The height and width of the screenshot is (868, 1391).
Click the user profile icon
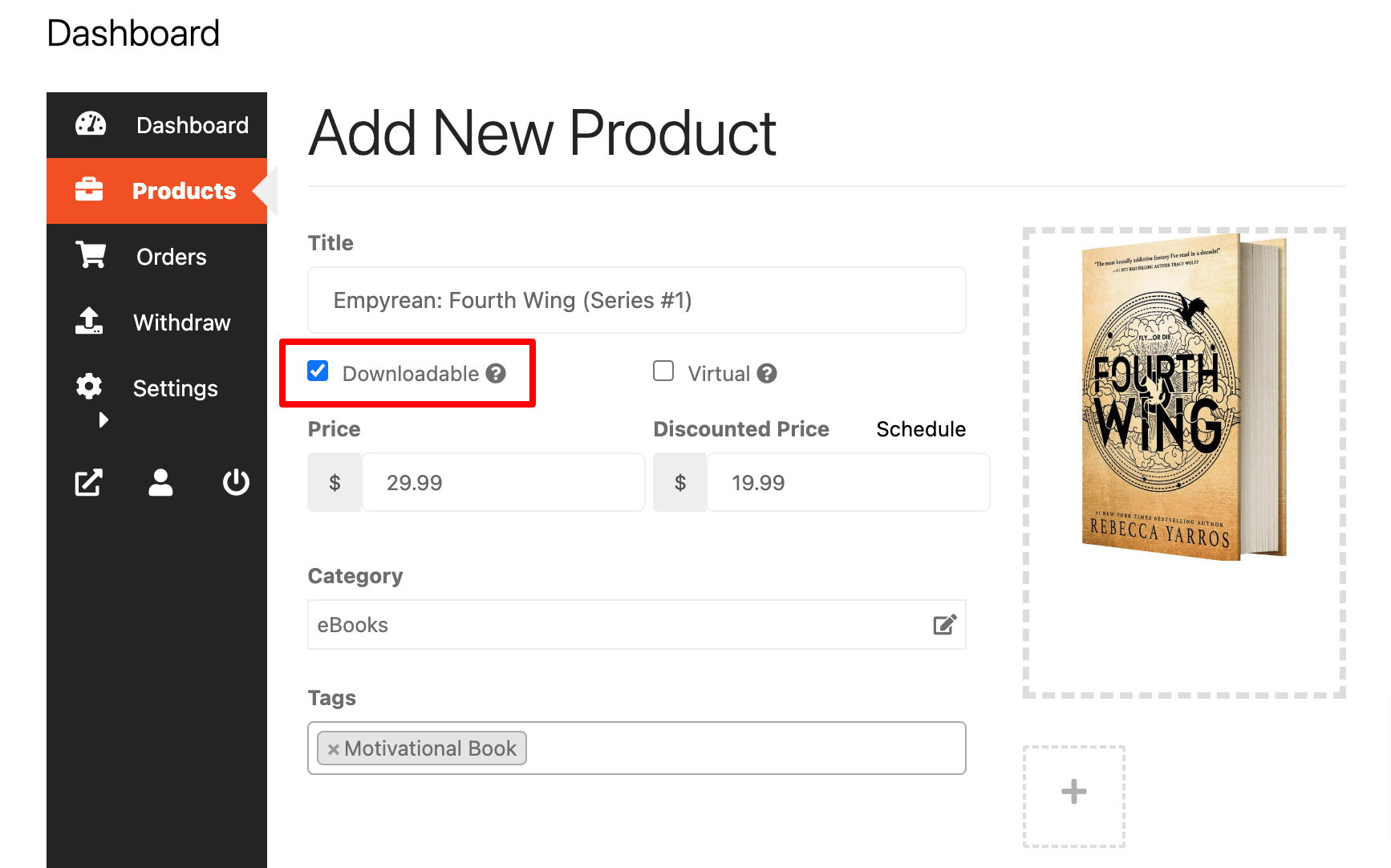160,483
